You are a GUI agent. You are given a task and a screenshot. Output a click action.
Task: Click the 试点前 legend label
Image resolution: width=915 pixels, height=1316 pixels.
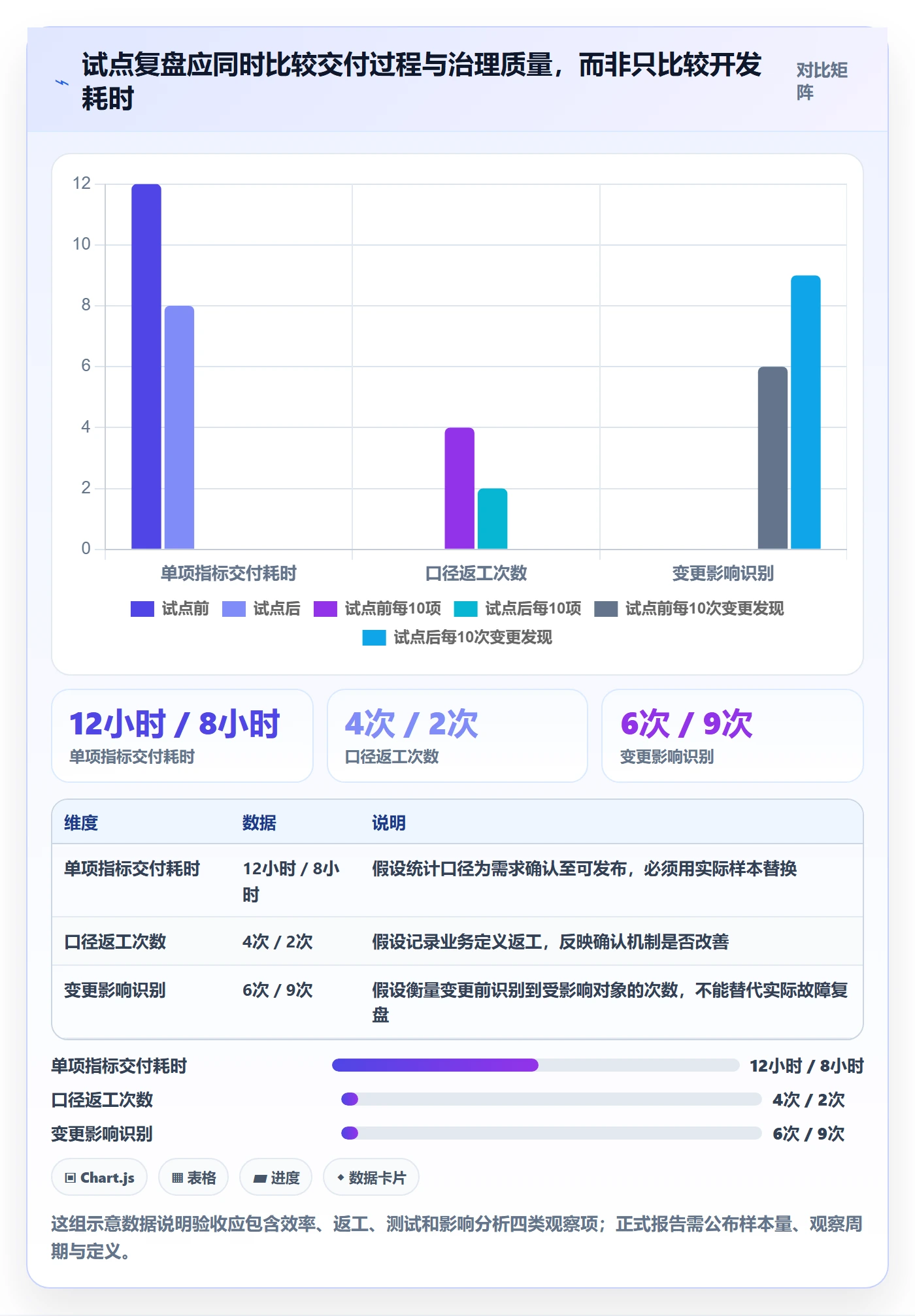pos(186,609)
